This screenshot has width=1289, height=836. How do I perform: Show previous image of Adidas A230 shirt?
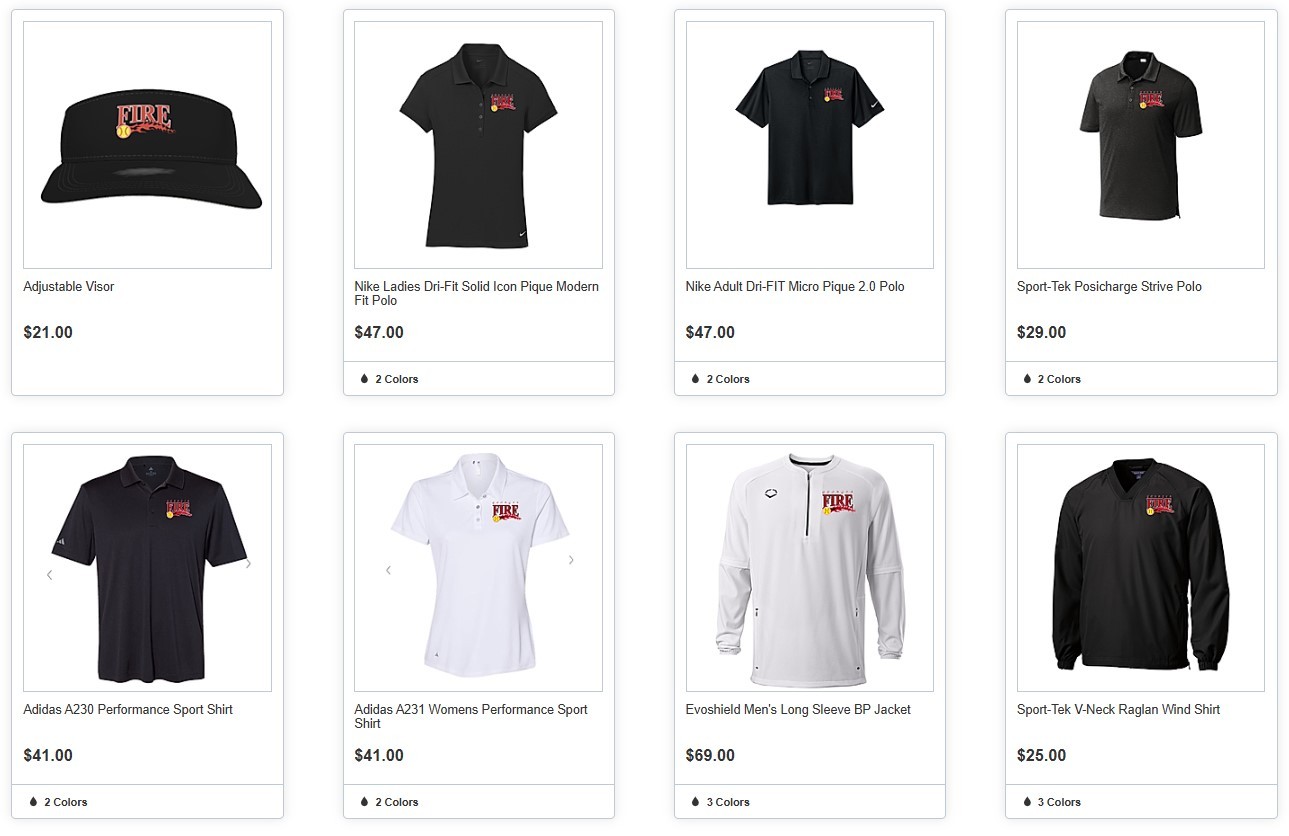tap(49, 575)
